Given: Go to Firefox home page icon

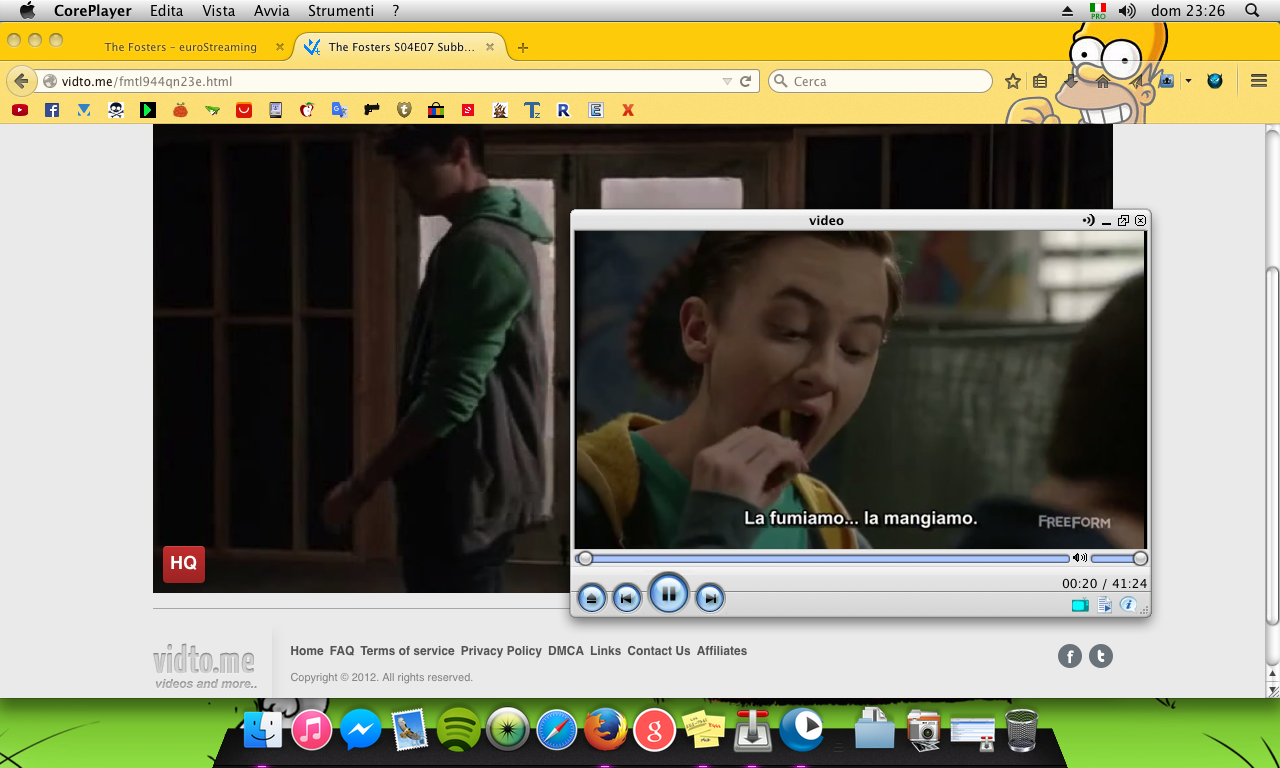Looking at the screenshot, I should [x=1103, y=81].
